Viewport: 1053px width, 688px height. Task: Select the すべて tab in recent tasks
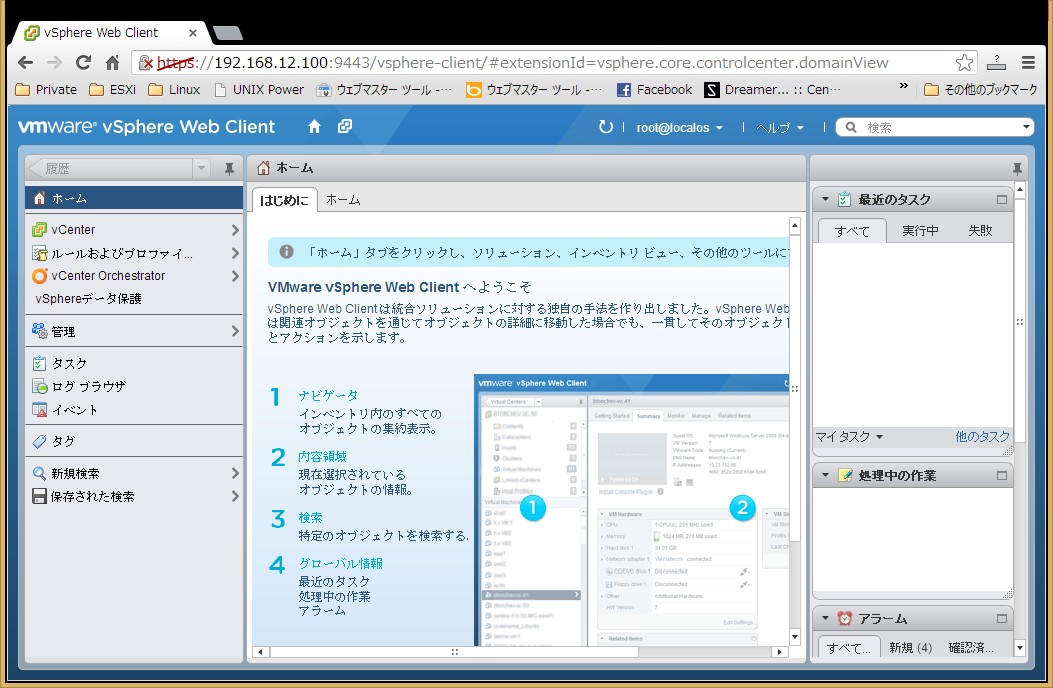[x=852, y=231]
